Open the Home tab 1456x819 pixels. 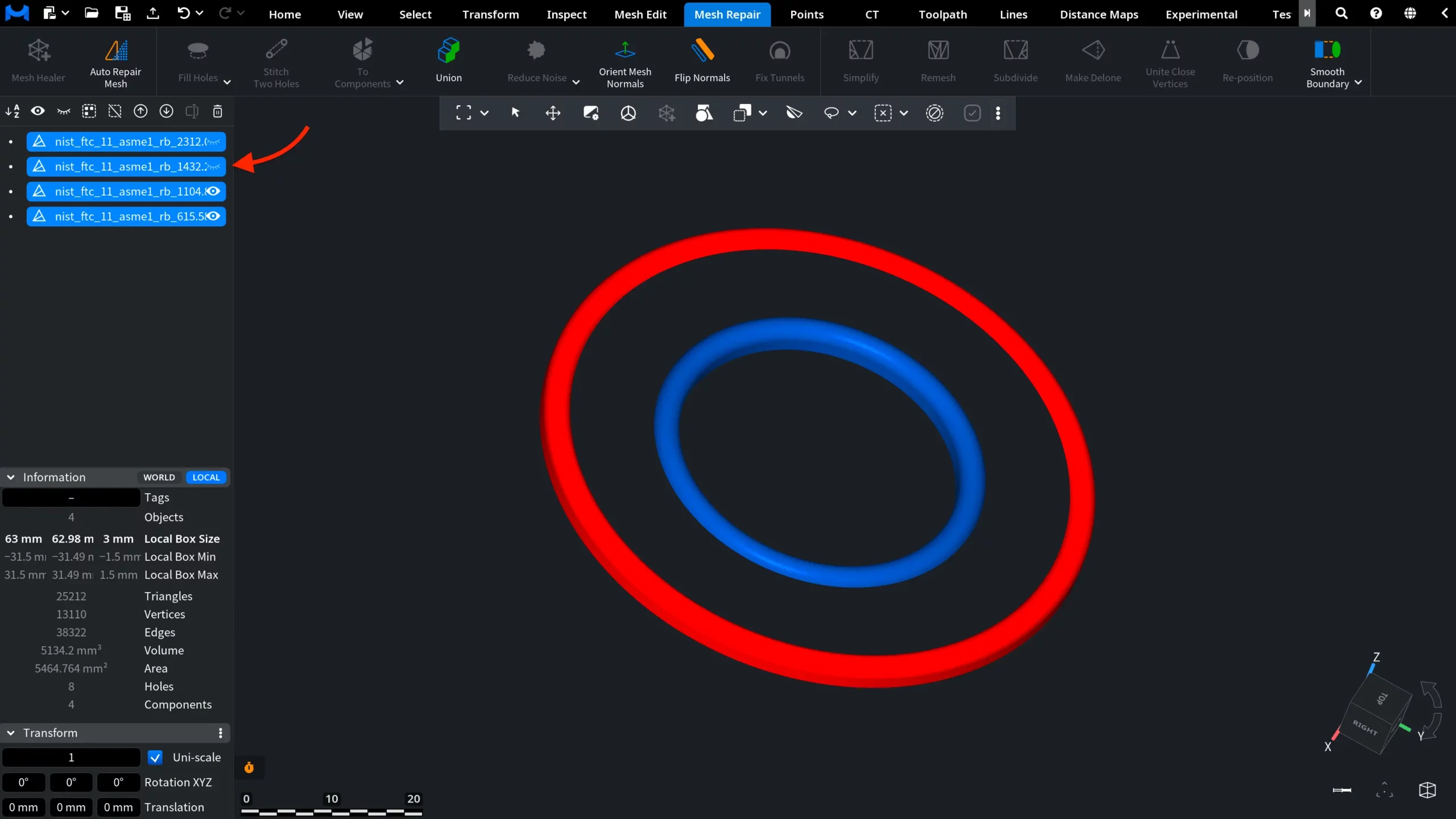click(285, 14)
